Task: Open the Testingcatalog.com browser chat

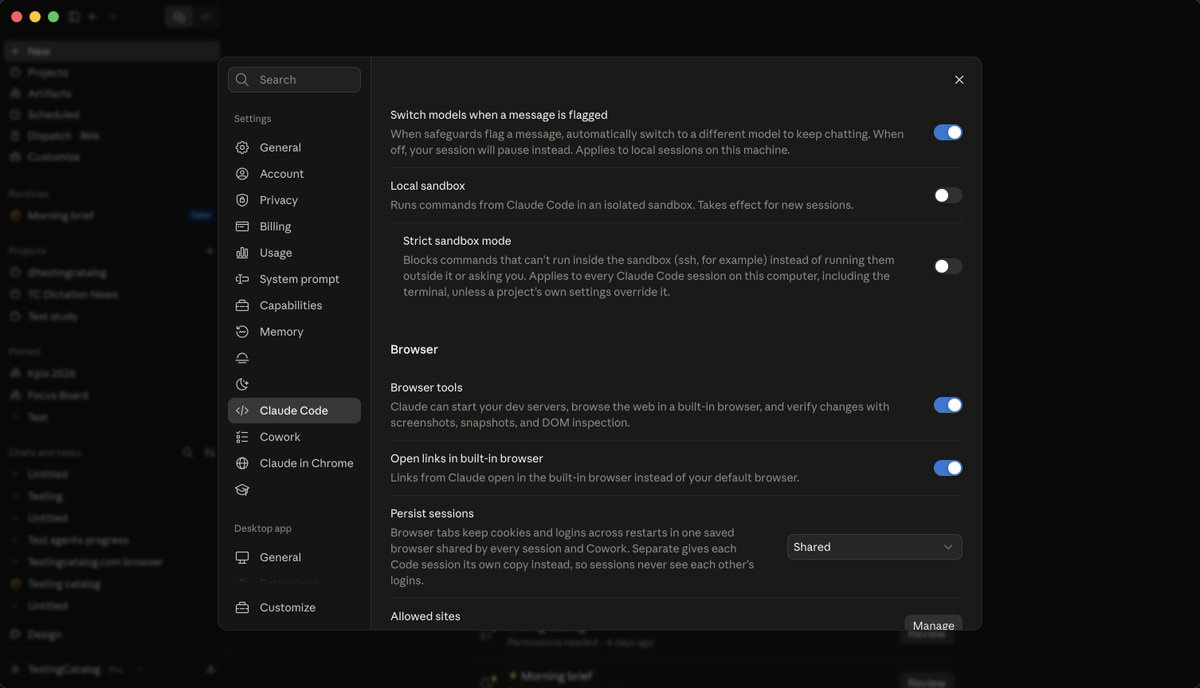Action: pyautogui.click(x=112, y=562)
